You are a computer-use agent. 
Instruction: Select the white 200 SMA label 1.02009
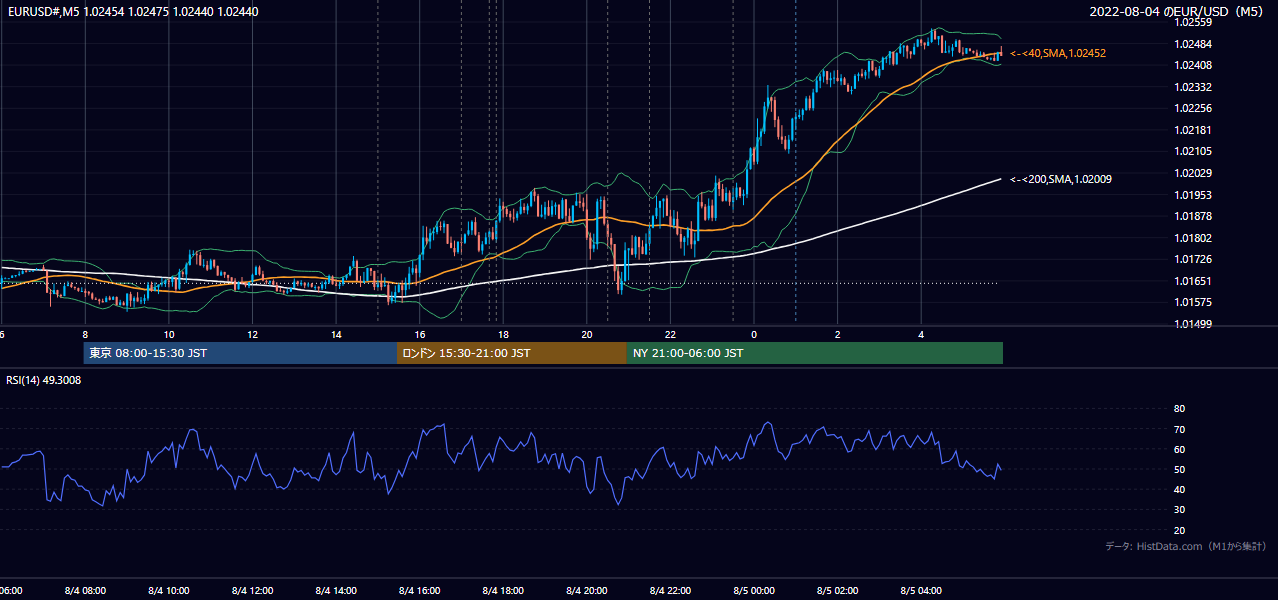pos(1061,179)
